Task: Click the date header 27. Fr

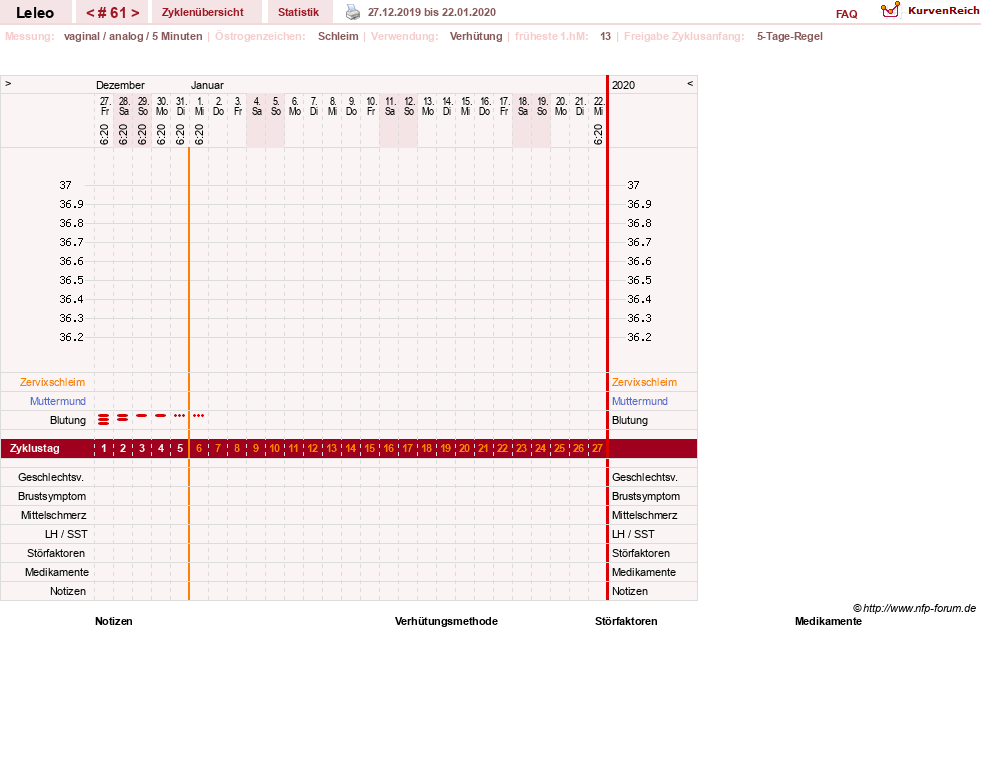Action: 104,106
